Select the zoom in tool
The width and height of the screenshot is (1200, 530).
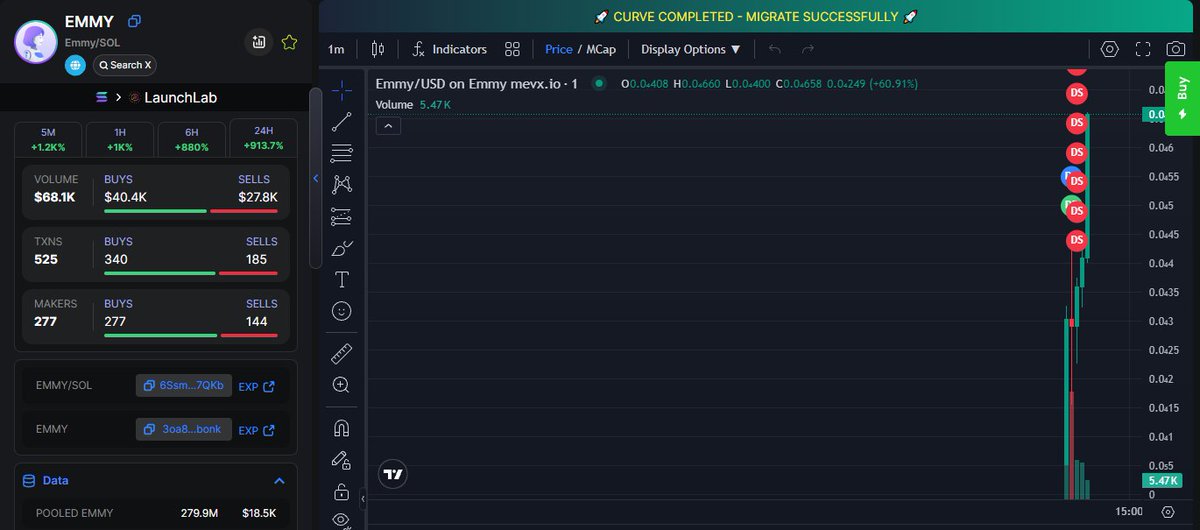click(342, 385)
